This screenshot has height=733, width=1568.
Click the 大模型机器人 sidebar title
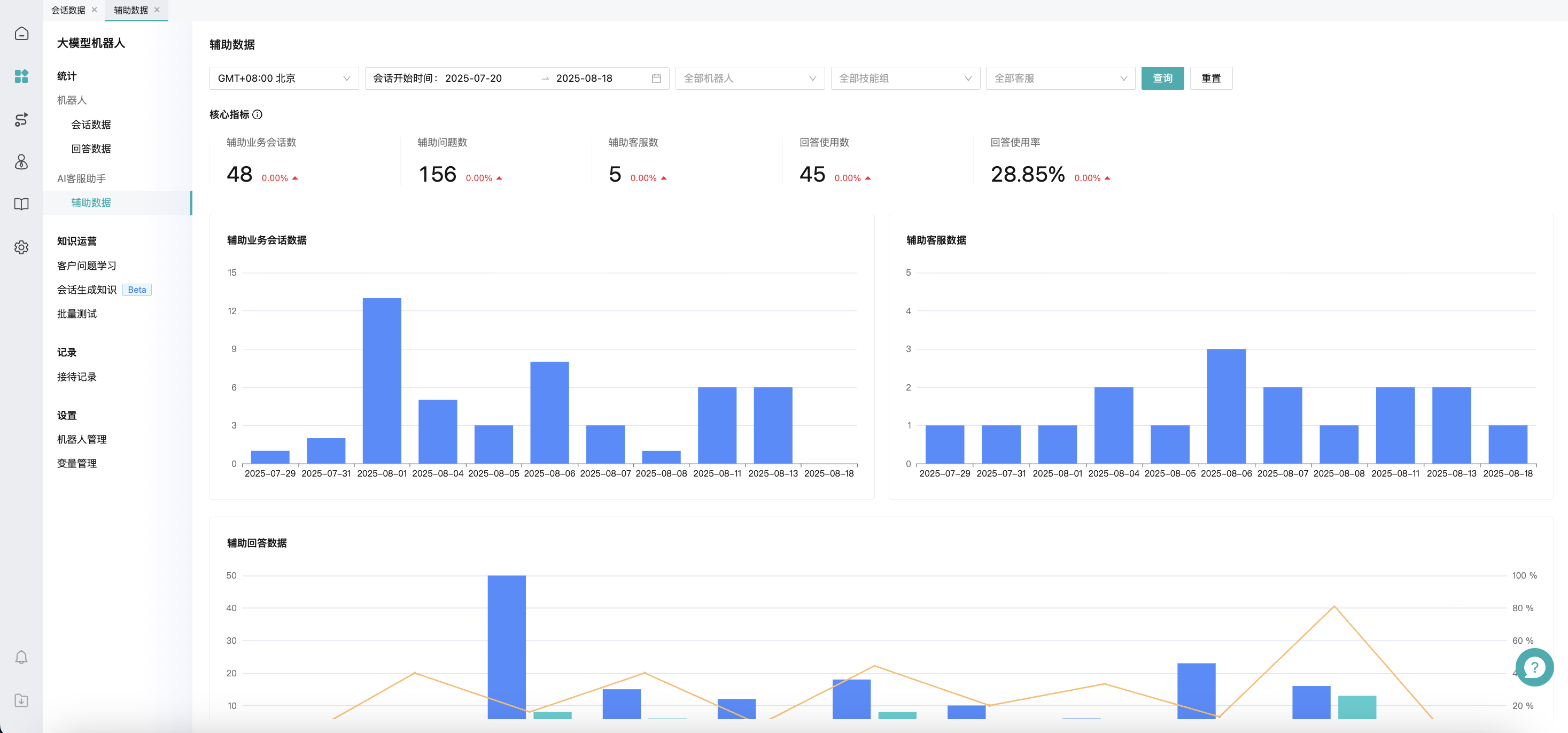(91, 43)
